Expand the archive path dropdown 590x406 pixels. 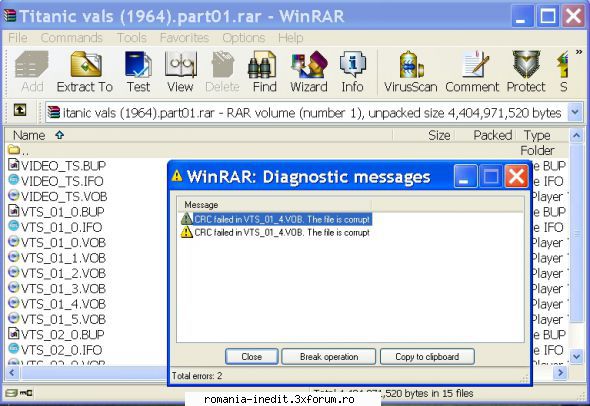pos(575,112)
